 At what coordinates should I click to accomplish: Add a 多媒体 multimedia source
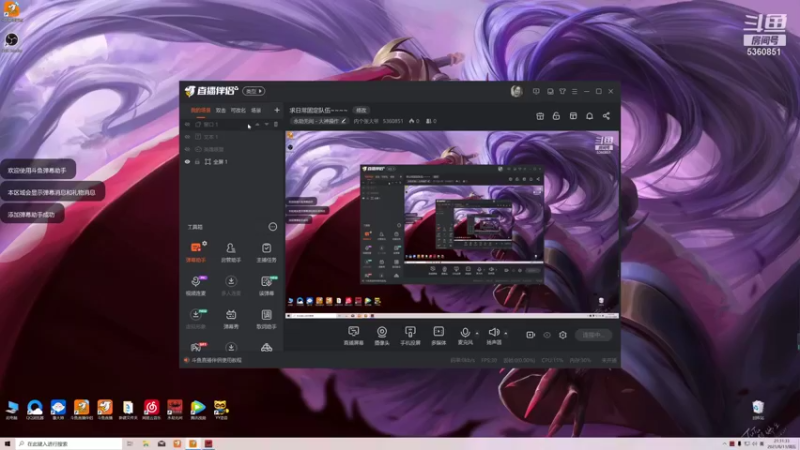click(x=438, y=336)
